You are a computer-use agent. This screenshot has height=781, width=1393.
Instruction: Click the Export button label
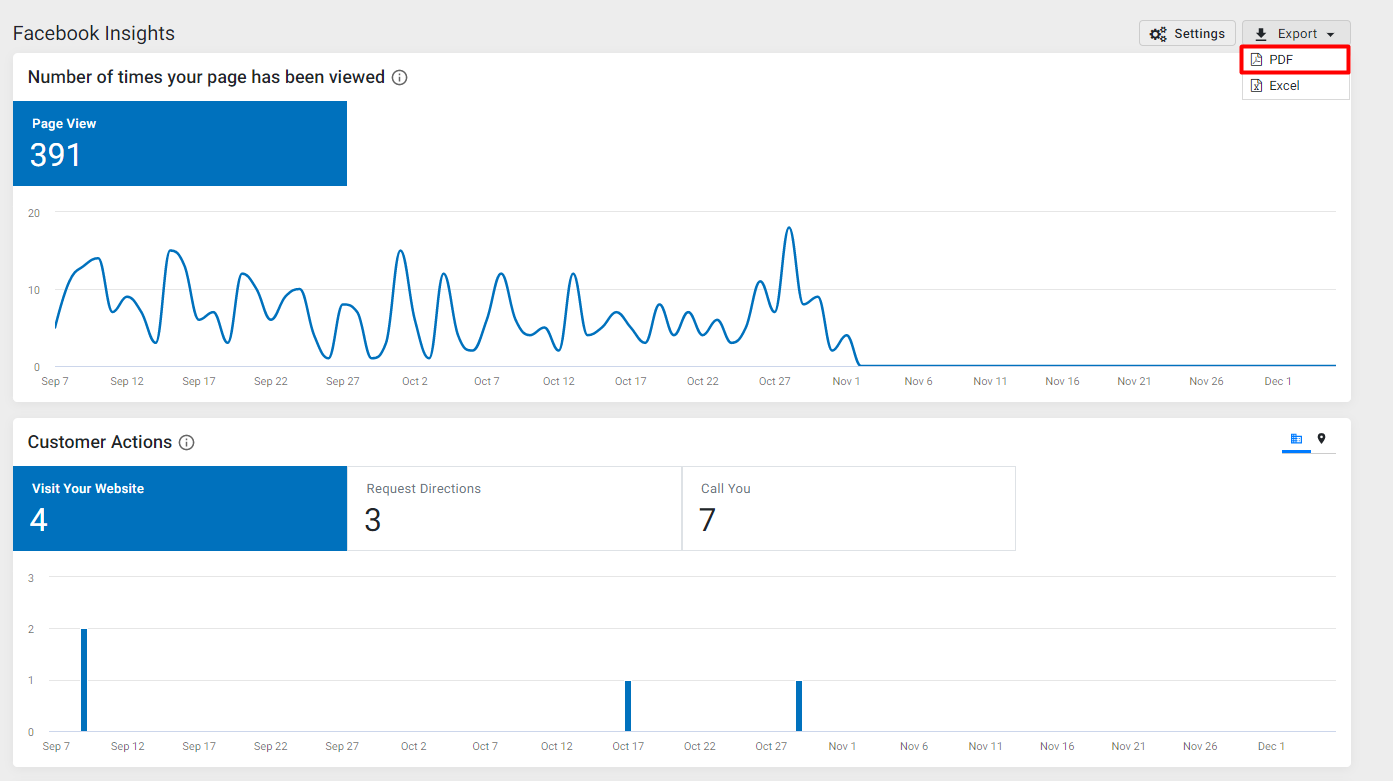1297,34
